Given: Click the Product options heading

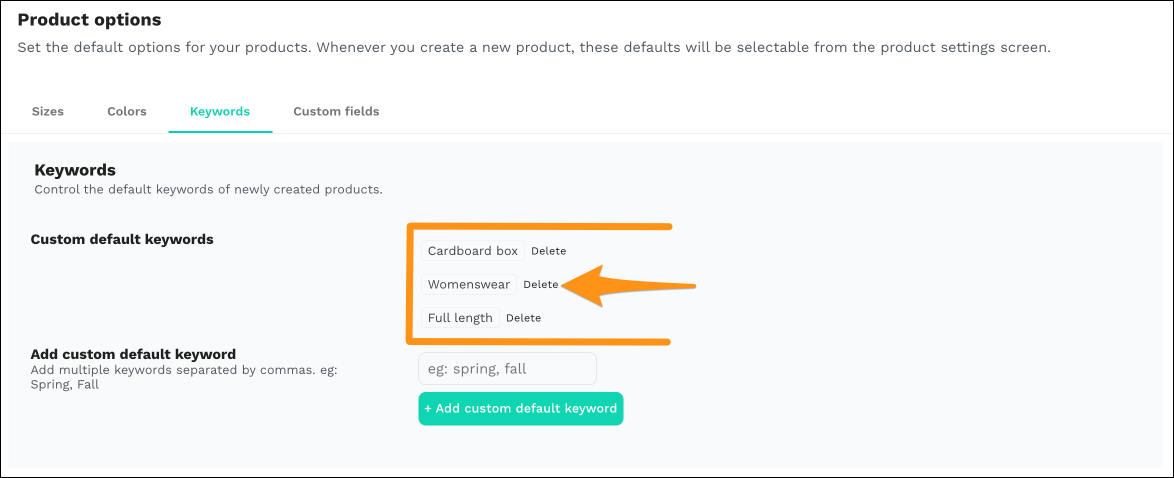Looking at the screenshot, I should [89, 19].
